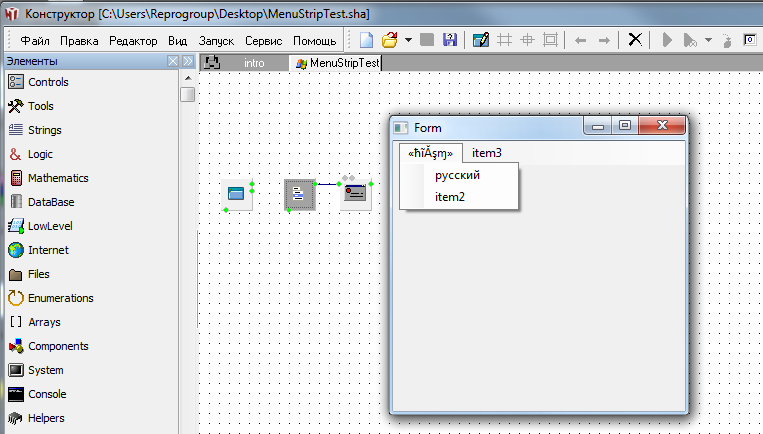This screenshot has height=434, width=763.
Task: Close the Элементы panel with X
Action: pos(172,62)
